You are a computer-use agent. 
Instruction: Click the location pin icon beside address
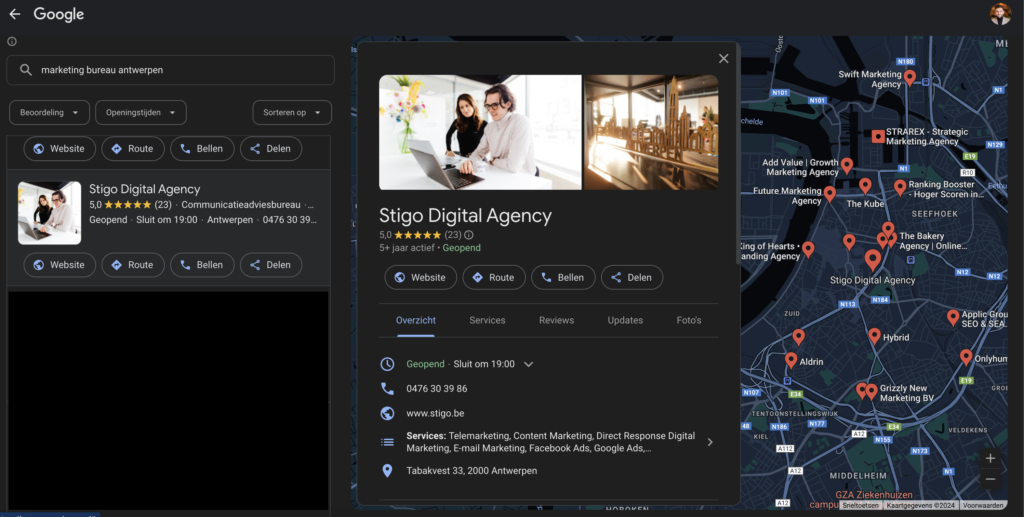coord(387,471)
